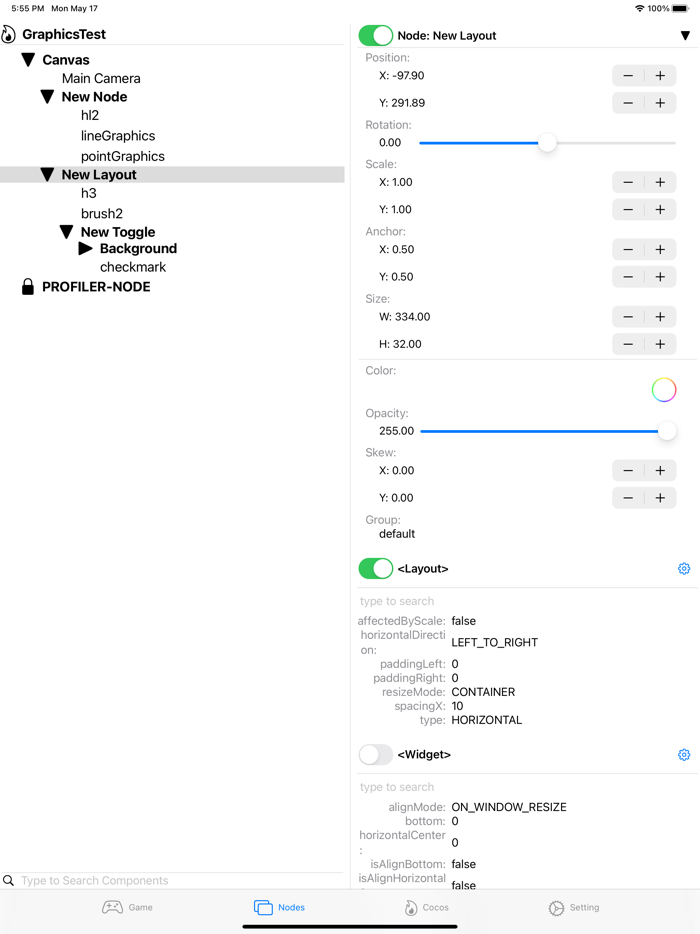This screenshot has width=700, height=934.
Task: Decrease Size W with the minus button
Action: point(628,317)
